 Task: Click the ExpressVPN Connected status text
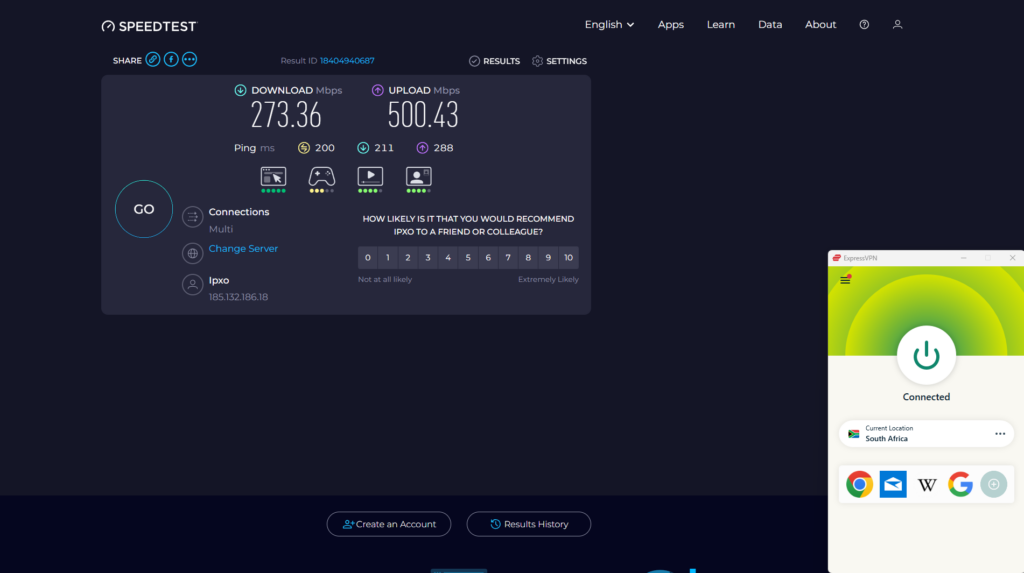[x=926, y=397]
